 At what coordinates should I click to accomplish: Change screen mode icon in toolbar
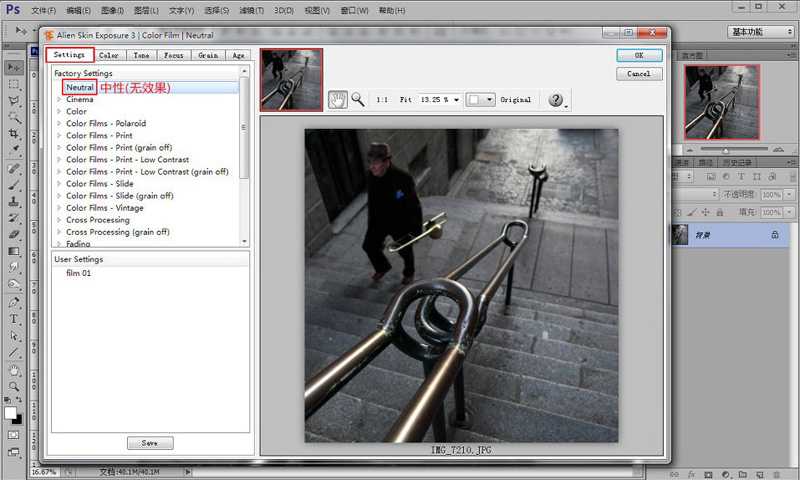point(14,452)
